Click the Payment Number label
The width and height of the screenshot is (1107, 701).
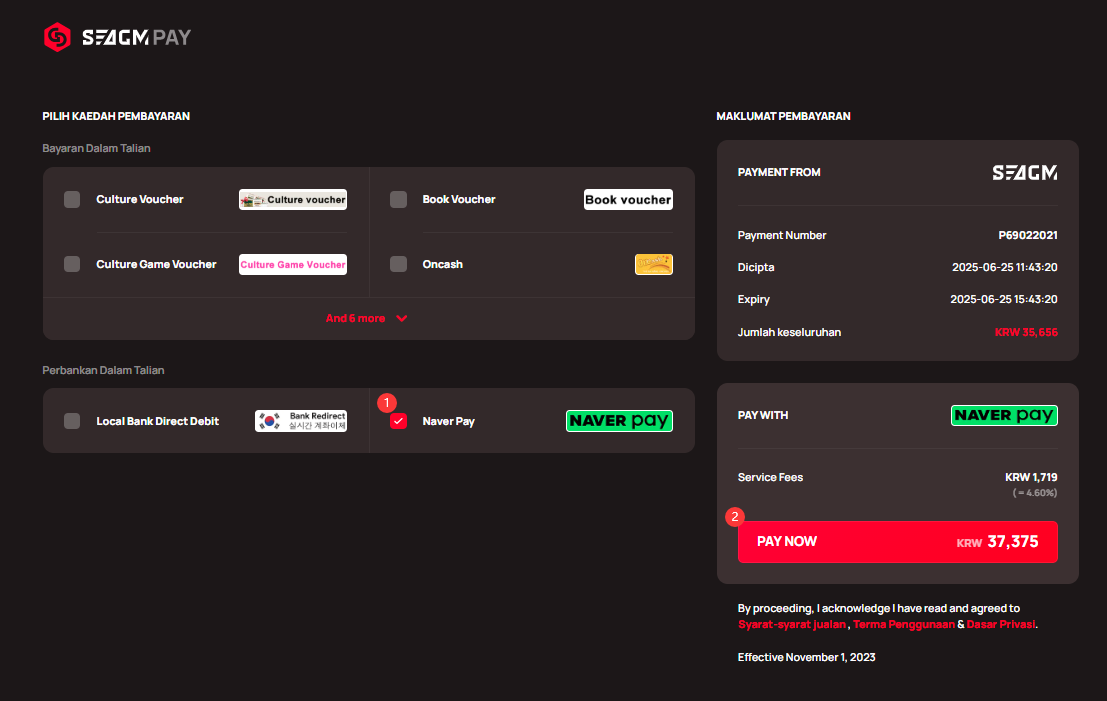[x=782, y=236]
